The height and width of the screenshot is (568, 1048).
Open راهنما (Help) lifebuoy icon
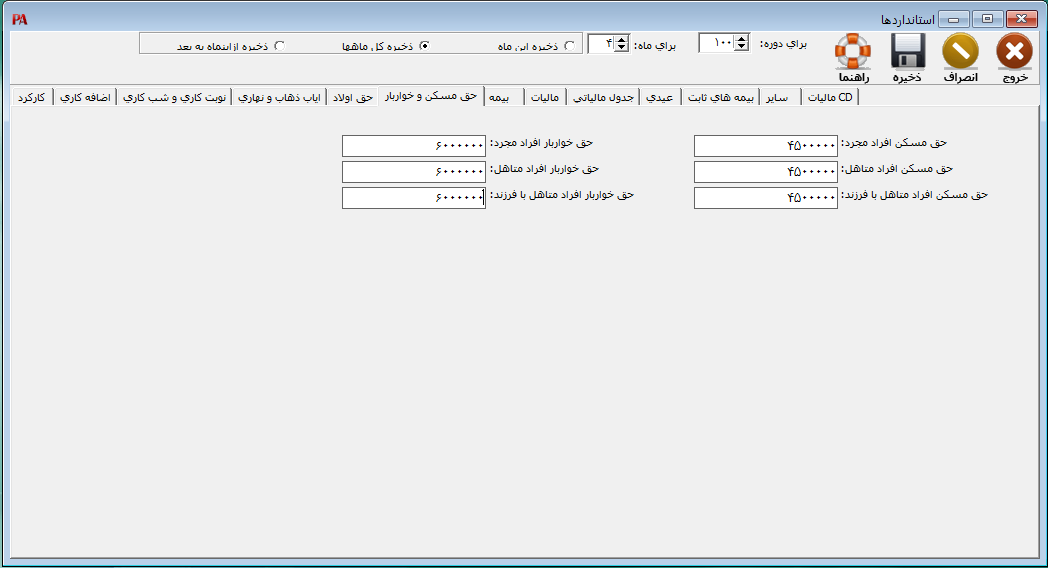[853, 51]
